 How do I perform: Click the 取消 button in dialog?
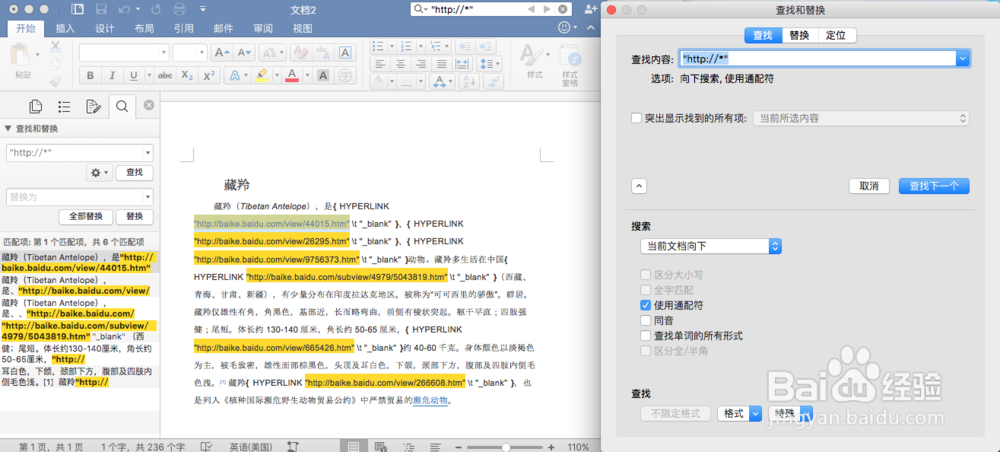pos(869,186)
